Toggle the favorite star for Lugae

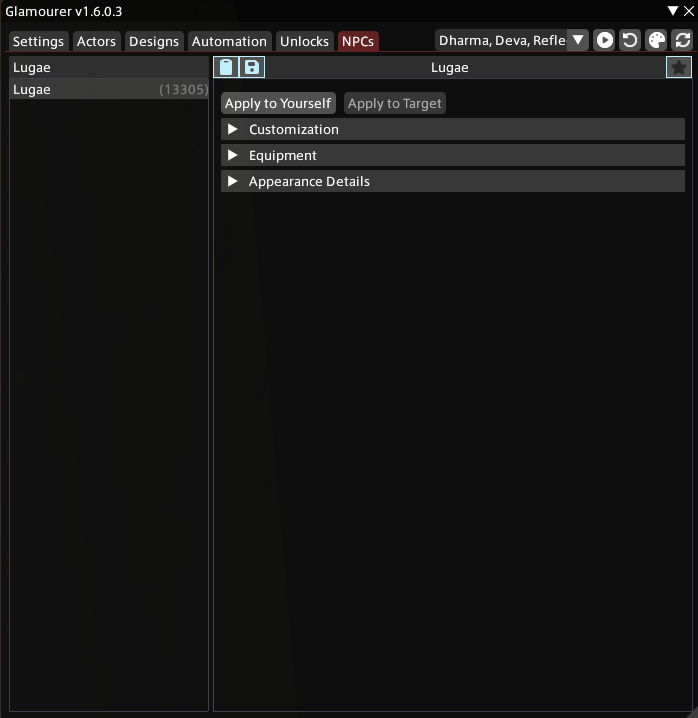point(679,67)
